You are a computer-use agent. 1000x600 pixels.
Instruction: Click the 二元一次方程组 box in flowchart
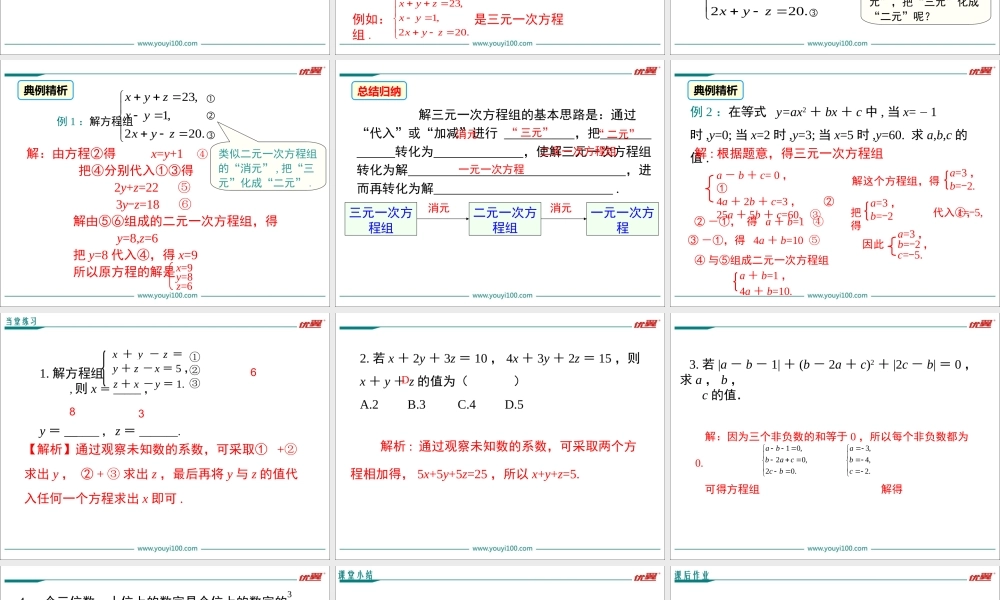pyautogui.click(x=504, y=218)
